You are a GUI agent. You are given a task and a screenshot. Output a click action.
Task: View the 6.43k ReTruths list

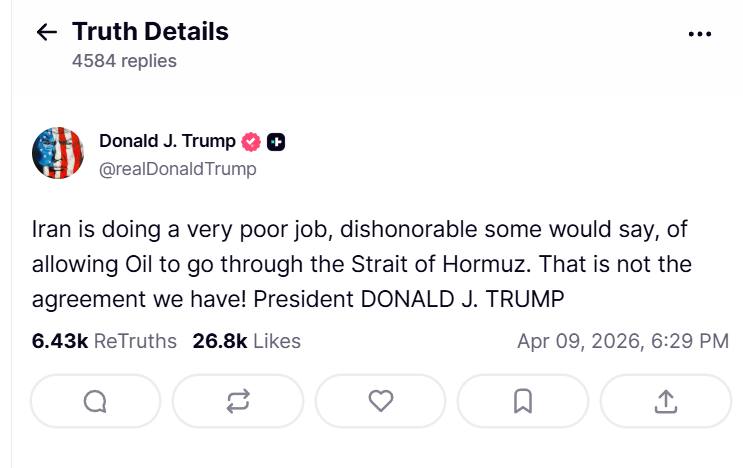click(104, 341)
